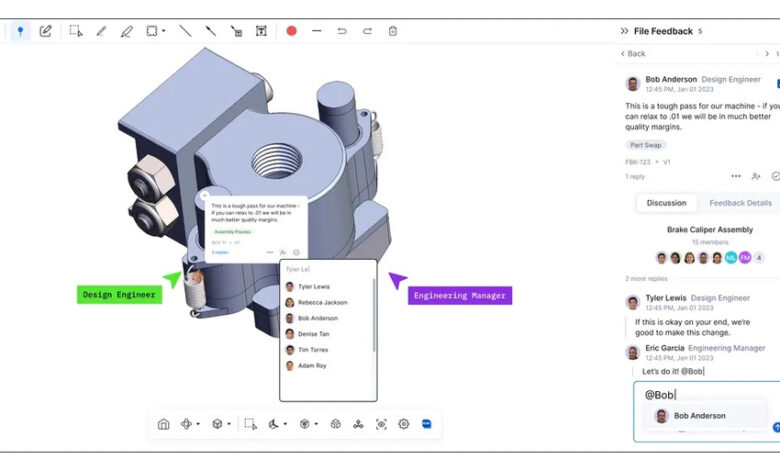Redo the markup action
The height and width of the screenshot is (470, 780).
coord(367,31)
